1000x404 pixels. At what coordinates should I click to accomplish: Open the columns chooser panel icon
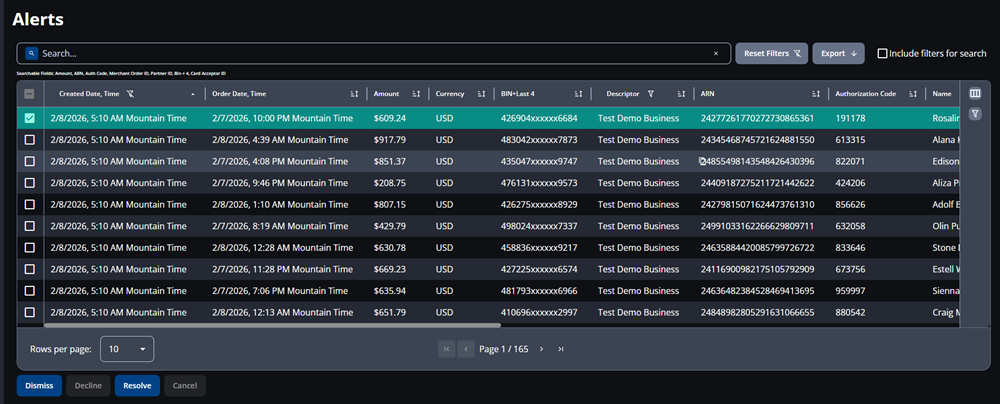[974, 94]
